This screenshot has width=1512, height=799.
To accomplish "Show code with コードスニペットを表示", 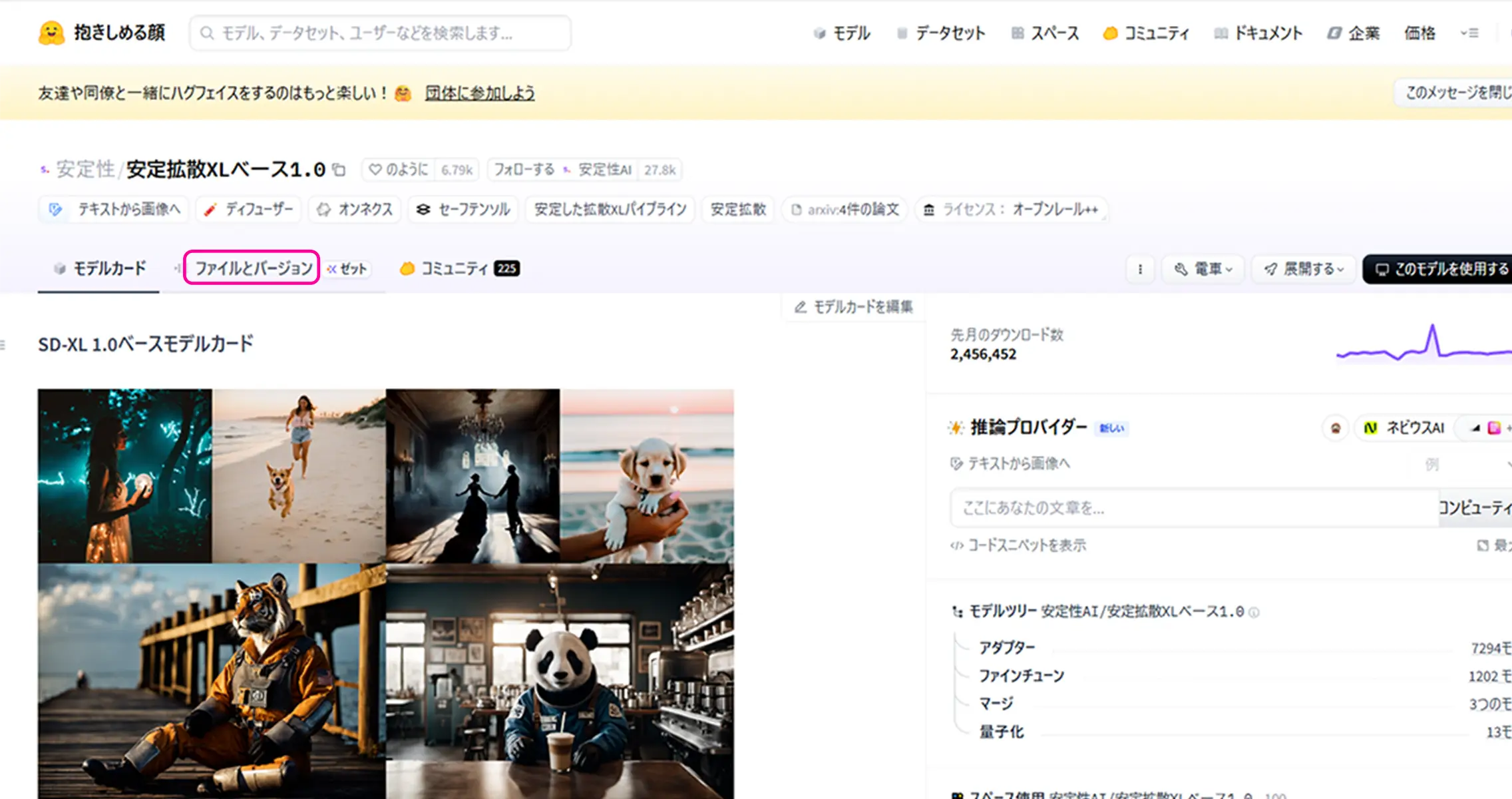I will (x=1018, y=546).
